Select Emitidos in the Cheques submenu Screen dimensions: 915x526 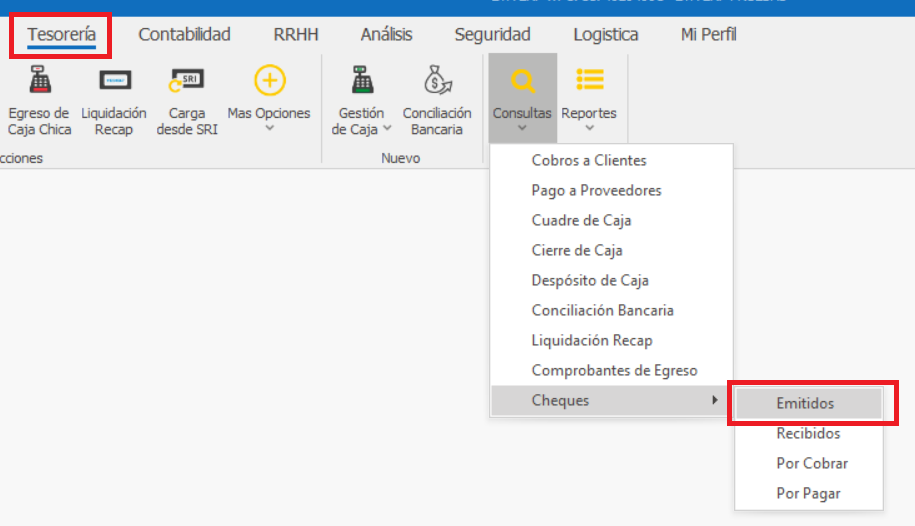coord(805,404)
